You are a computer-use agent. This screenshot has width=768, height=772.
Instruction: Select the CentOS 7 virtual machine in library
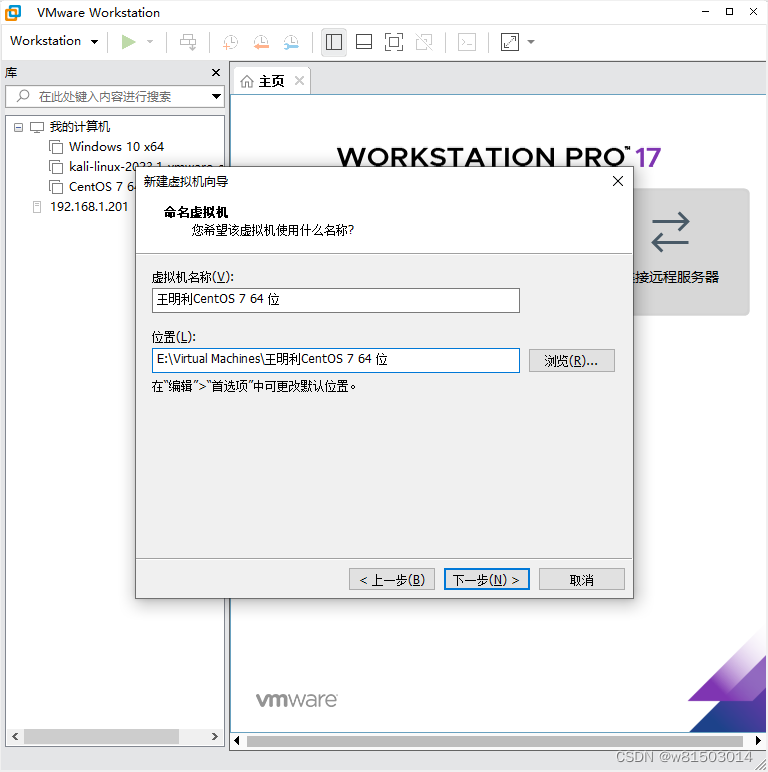click(92, 187)
